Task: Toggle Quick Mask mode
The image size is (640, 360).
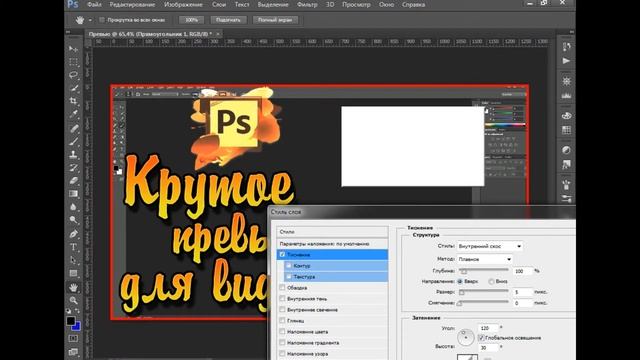Action: [73, 338]
